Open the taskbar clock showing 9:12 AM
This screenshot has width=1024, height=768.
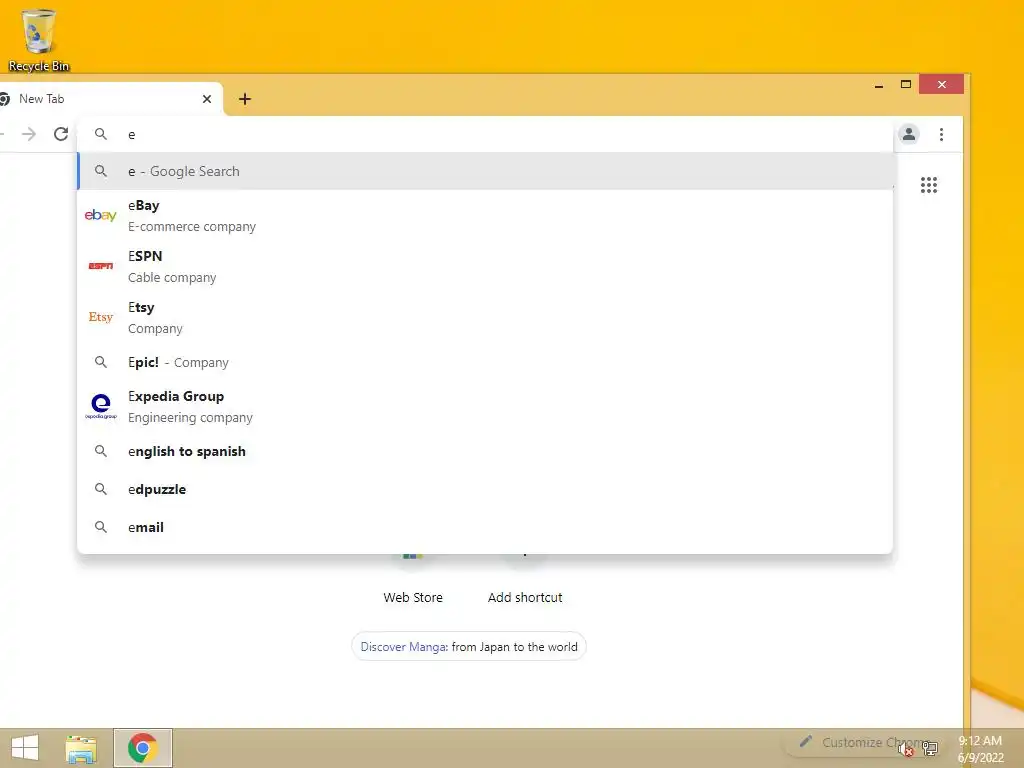pyautogui.click(x=980, y=749)
